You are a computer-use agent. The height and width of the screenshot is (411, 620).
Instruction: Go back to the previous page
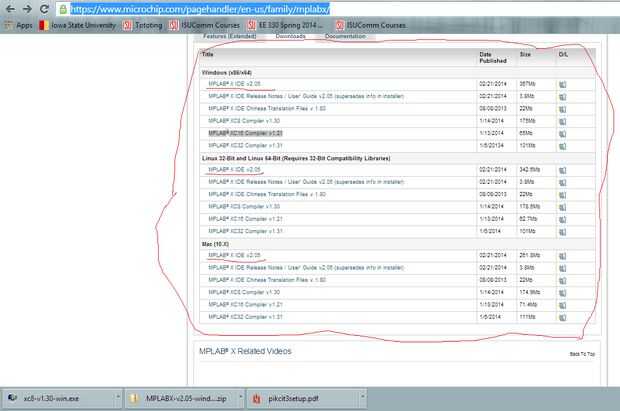pyautogui.click(x=10, y=9)
